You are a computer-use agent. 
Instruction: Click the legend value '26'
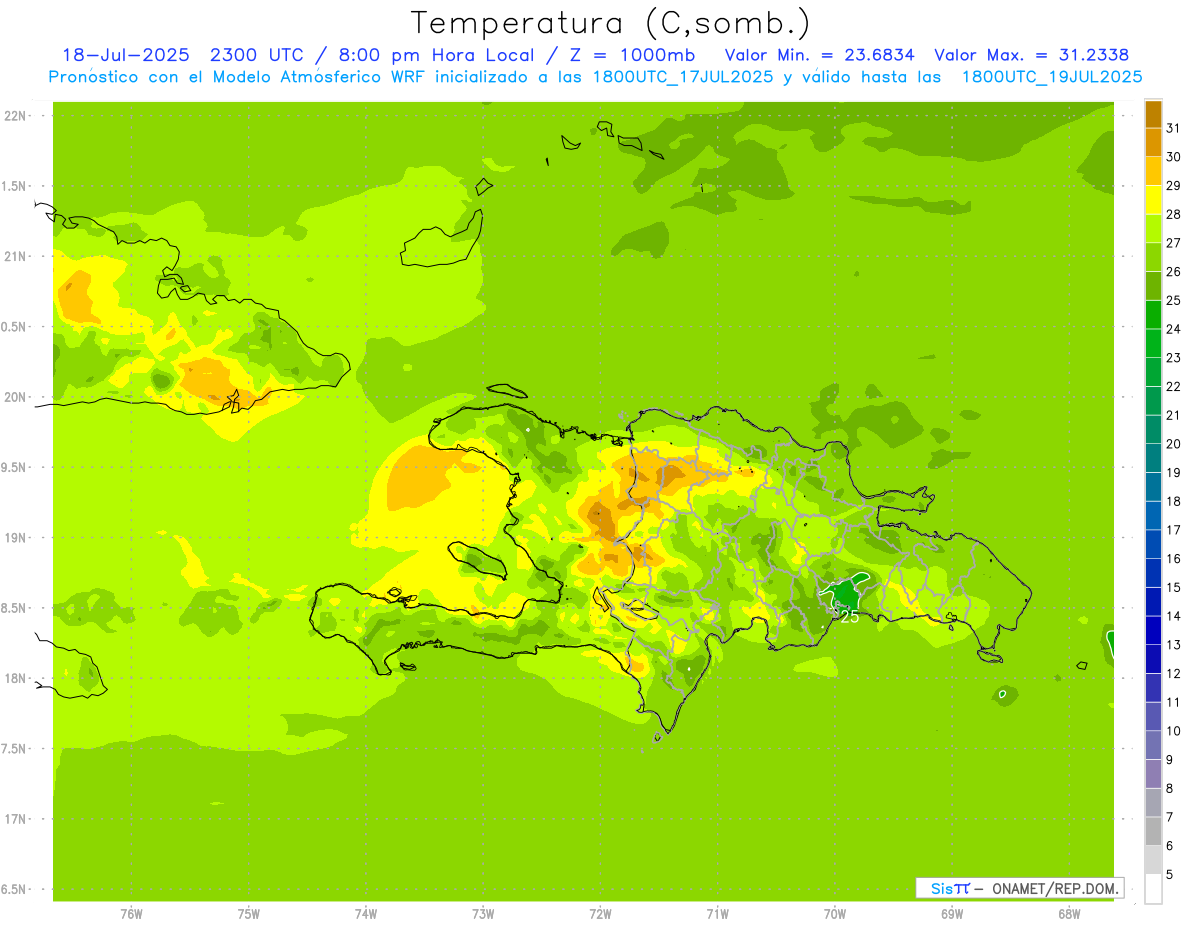(1174, 272)
